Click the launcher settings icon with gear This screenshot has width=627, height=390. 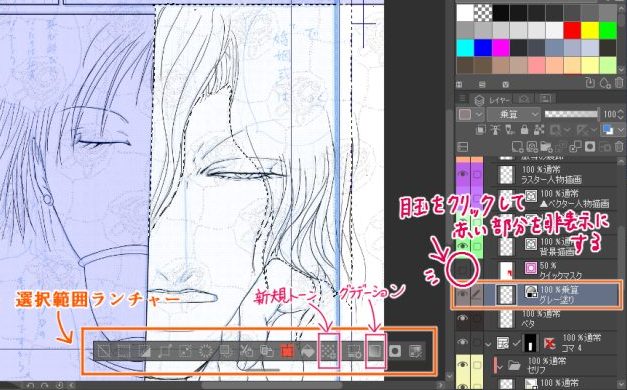click(x=354, y=352)
